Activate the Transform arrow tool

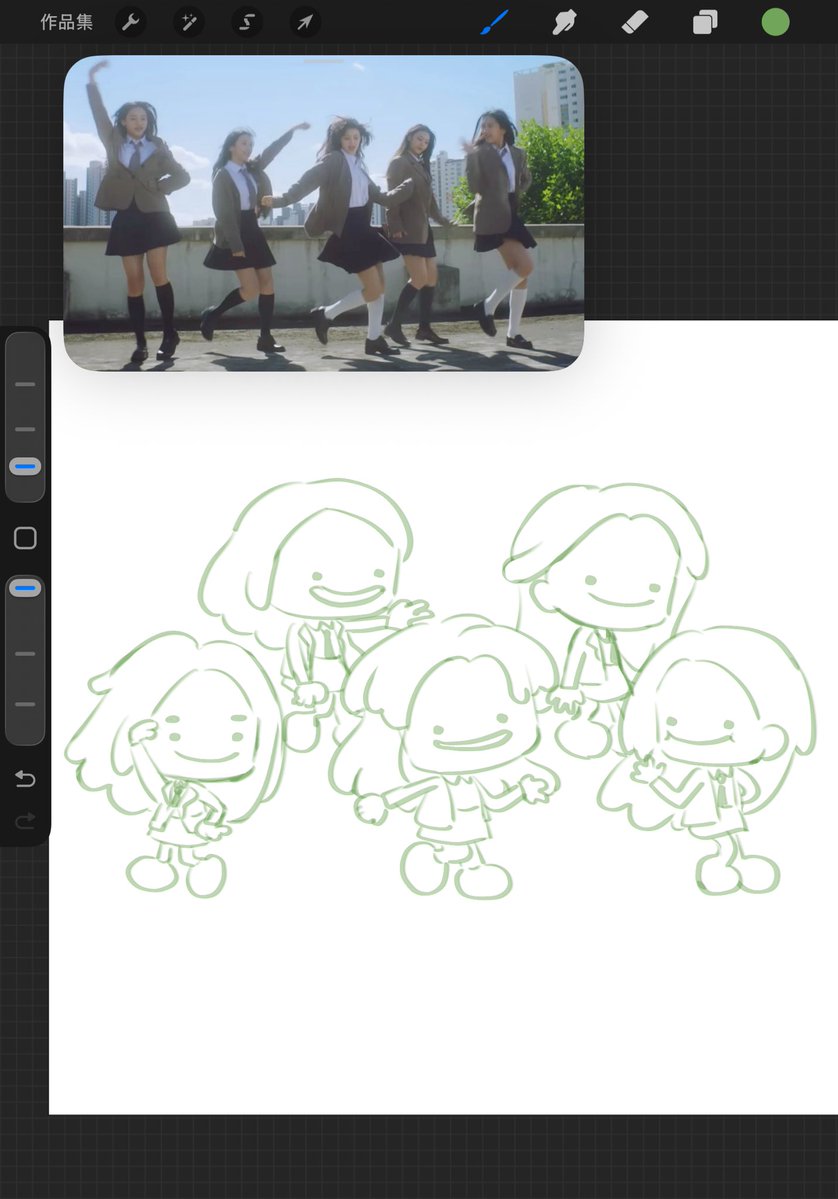coord(305,22)
